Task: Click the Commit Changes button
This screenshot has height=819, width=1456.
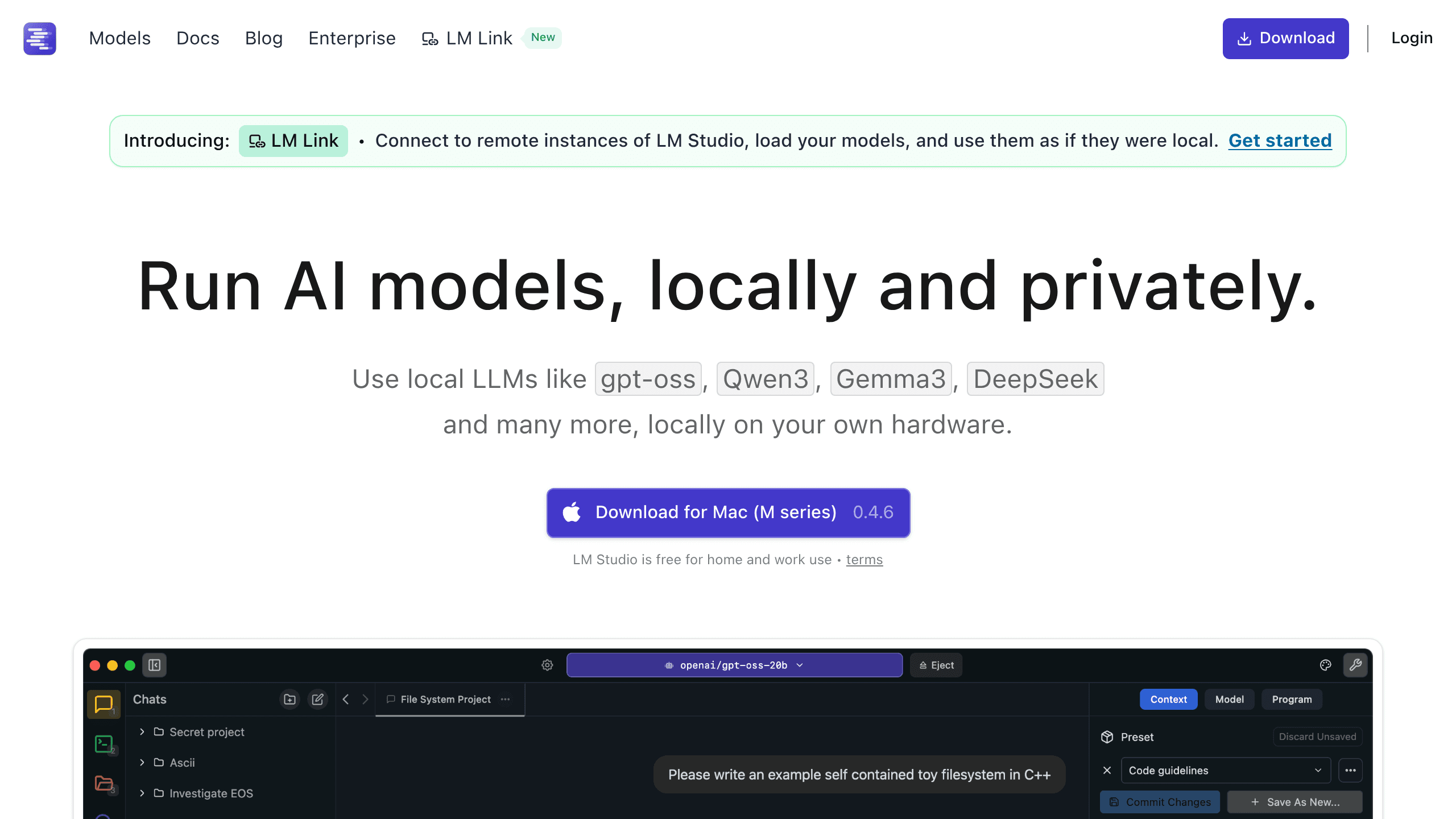Action: [1160, 802]
